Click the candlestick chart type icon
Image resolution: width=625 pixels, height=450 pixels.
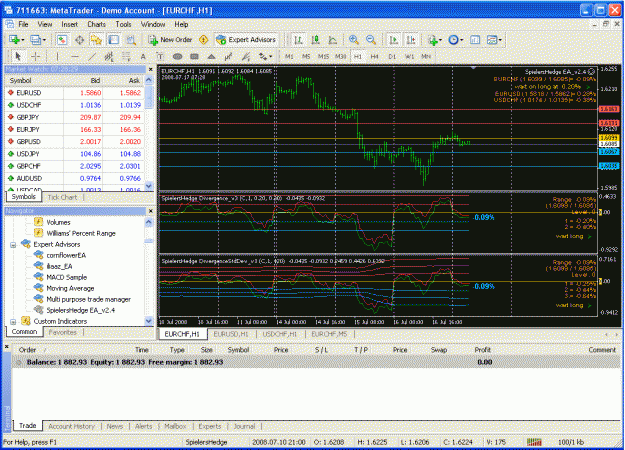pos(315,40)
